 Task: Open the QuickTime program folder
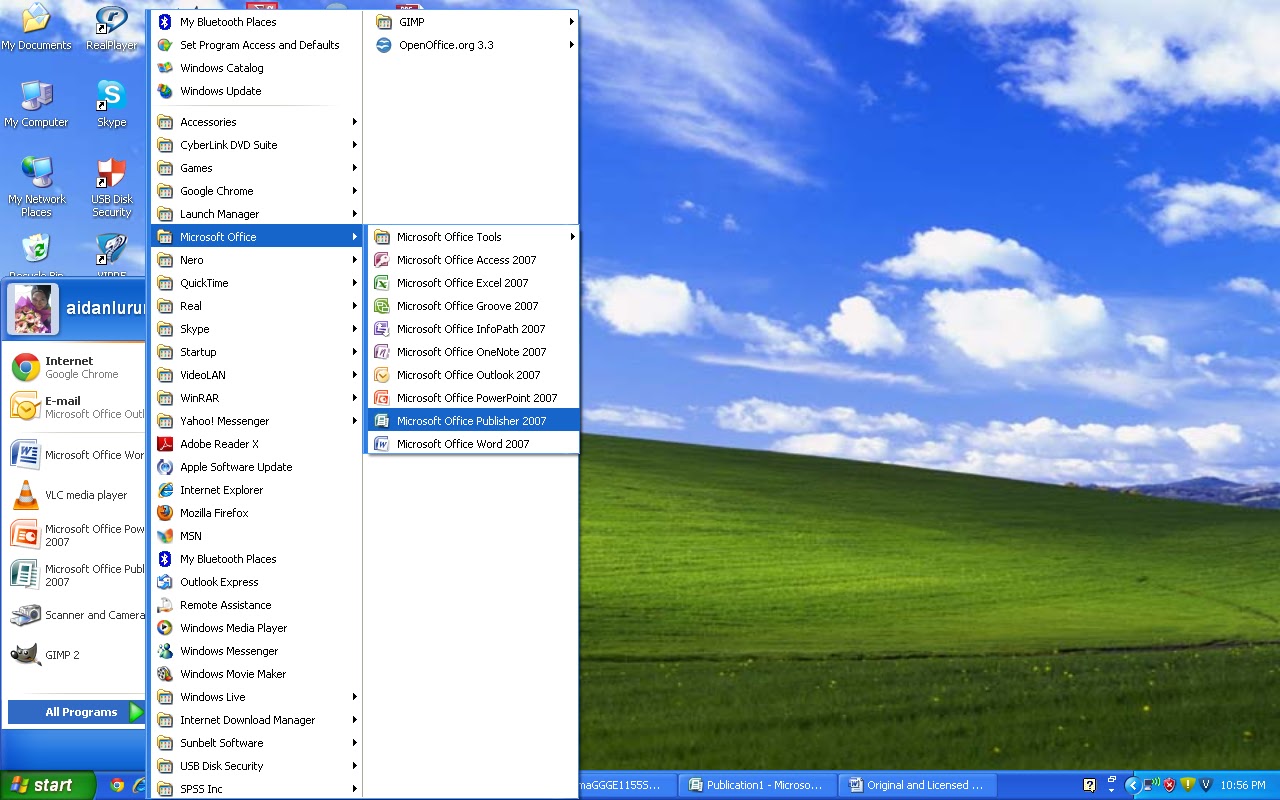[256, 283]
